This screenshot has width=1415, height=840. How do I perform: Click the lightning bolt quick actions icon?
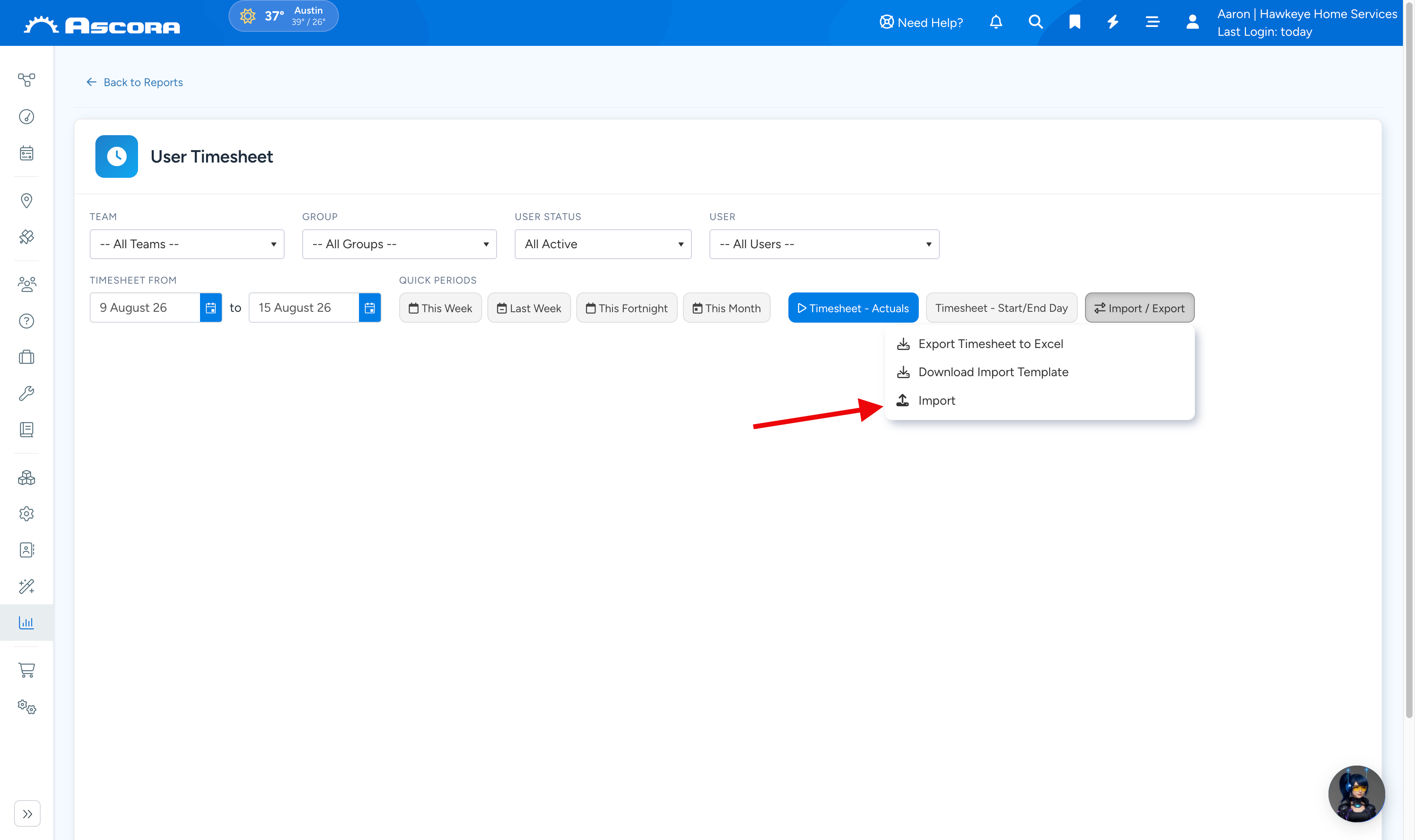coord(1113,22)
